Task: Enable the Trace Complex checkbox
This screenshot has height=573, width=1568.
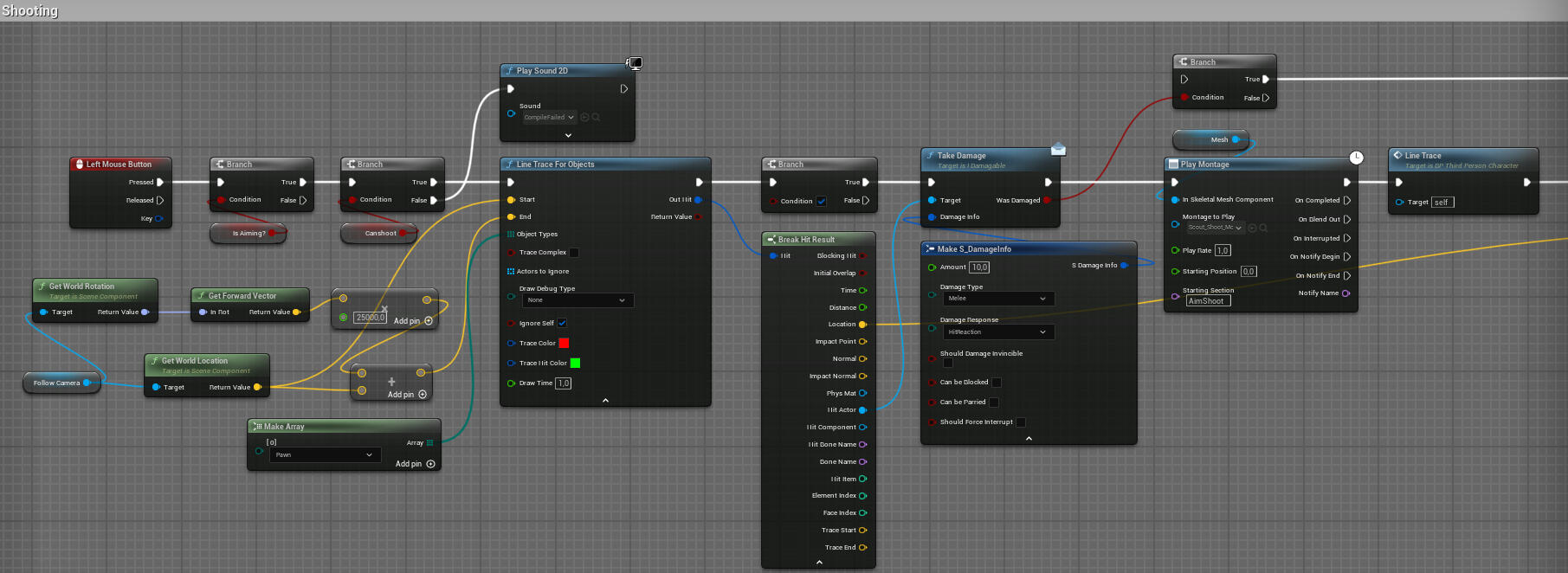Action: coord(574,253)
